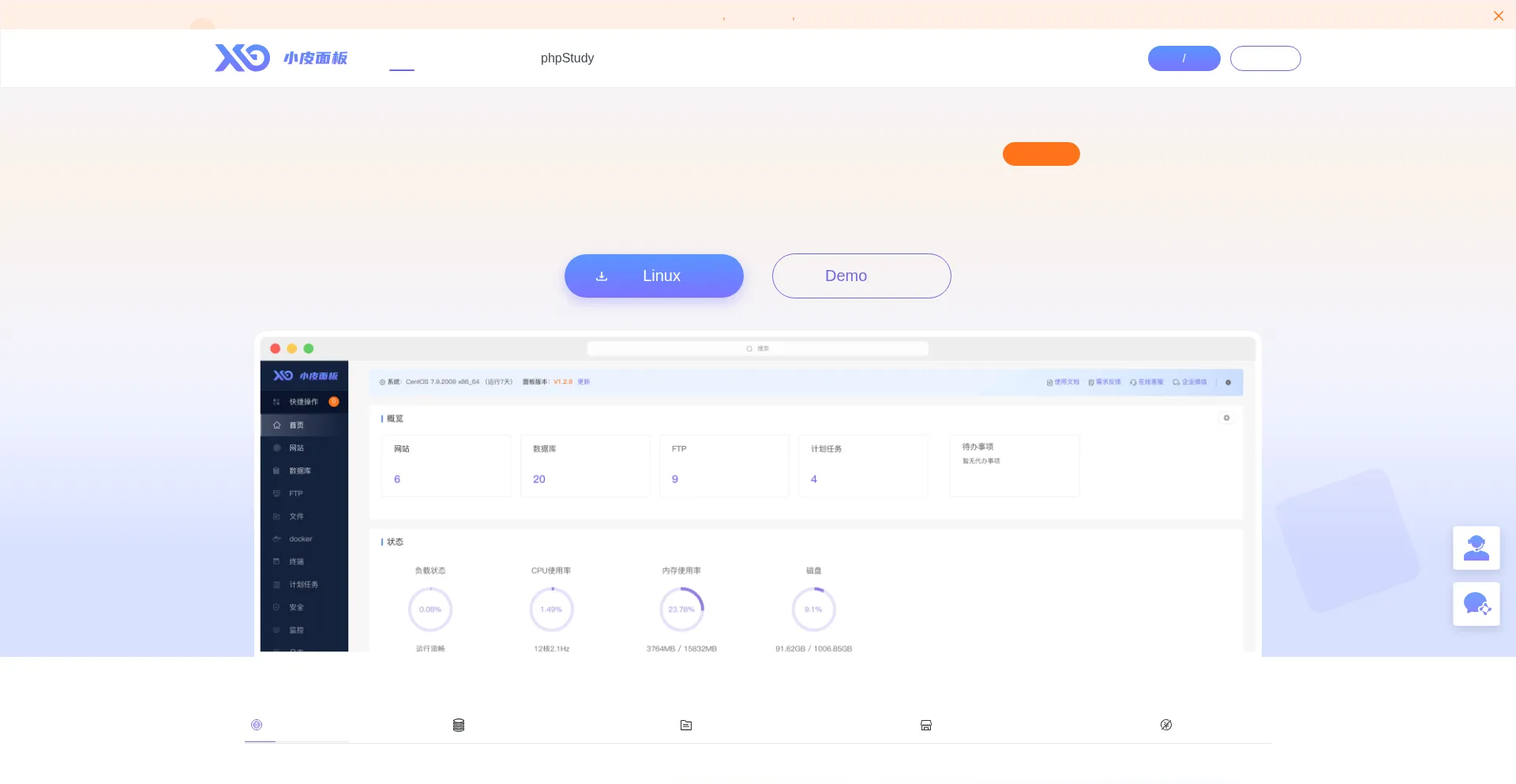
Task: Click the load status 0.08% gauge
Action: (430, 610)
